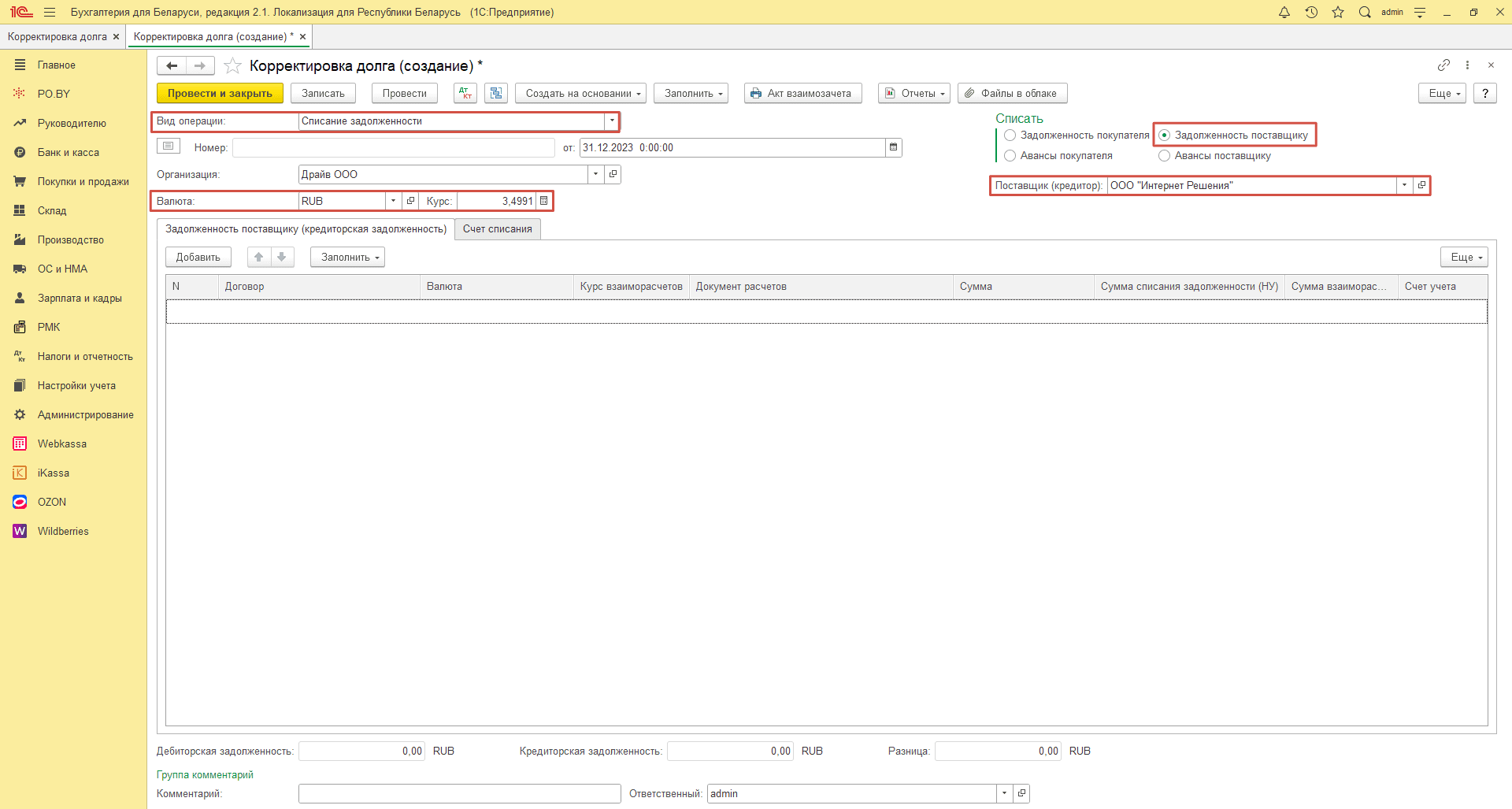
Task: Switch to Счет списания tab
Action: tap(497, 228)
